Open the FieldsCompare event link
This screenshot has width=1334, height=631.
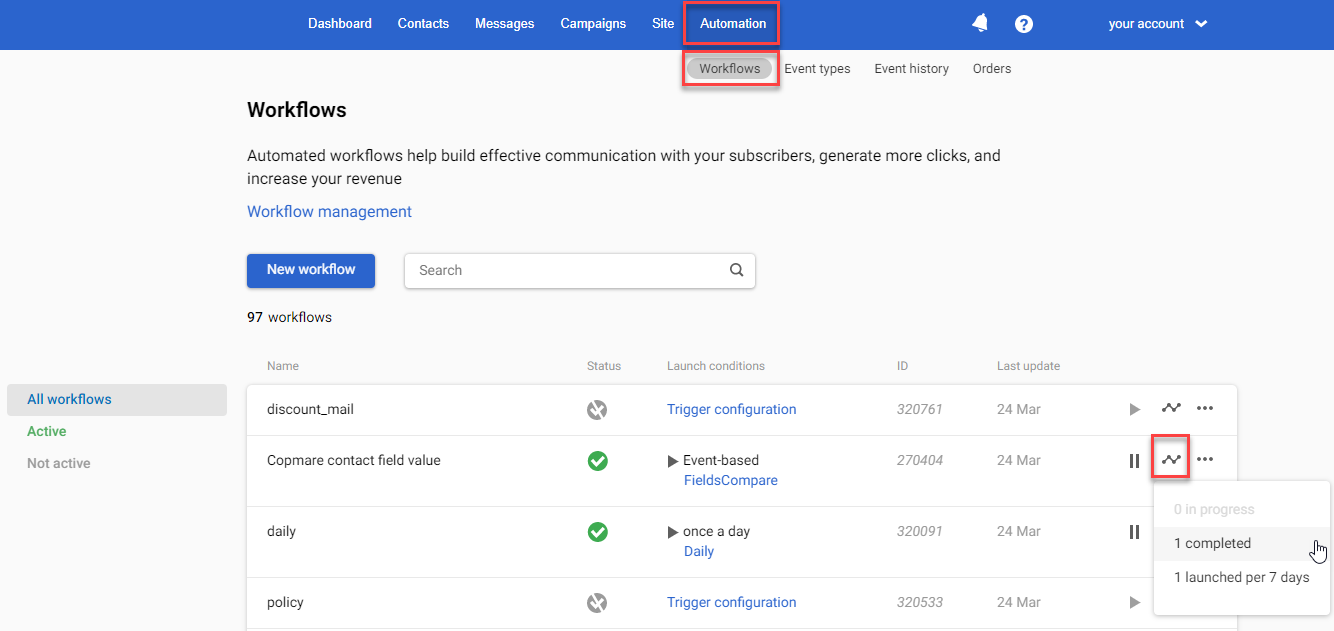(731, 480)
